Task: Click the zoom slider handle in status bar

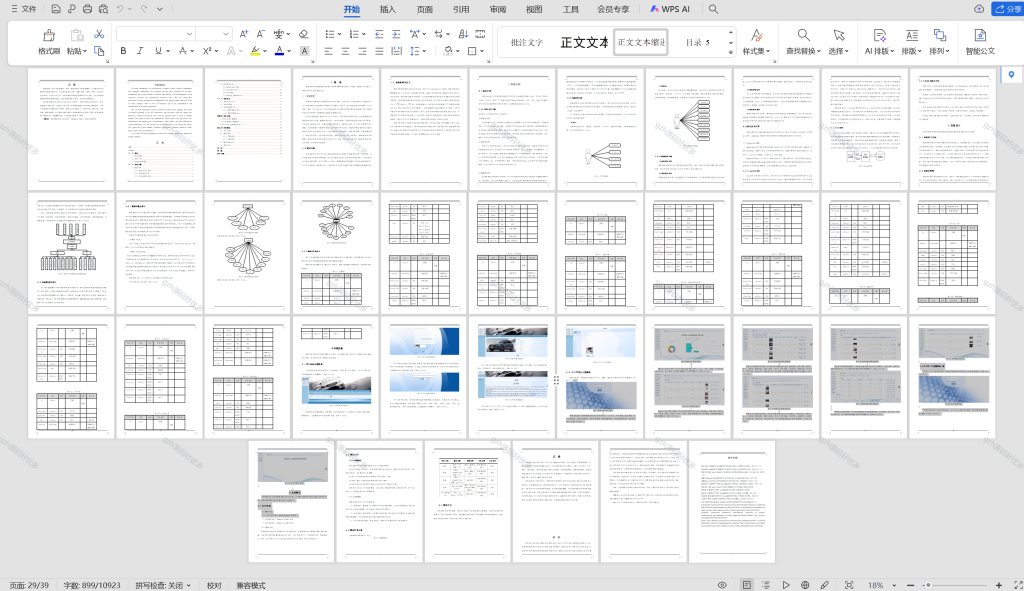Action: [928, 585]
